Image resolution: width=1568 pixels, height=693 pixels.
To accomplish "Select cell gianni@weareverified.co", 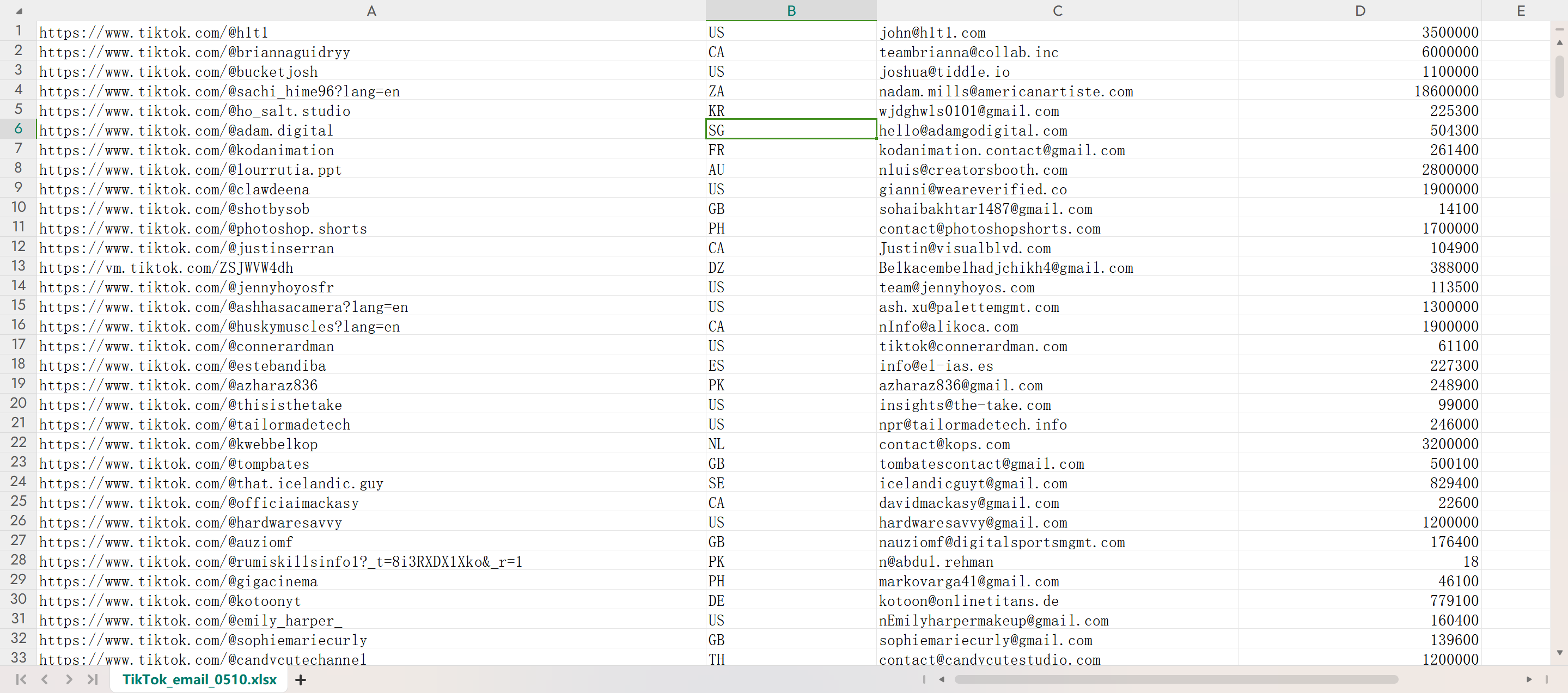I will 1057,188.
